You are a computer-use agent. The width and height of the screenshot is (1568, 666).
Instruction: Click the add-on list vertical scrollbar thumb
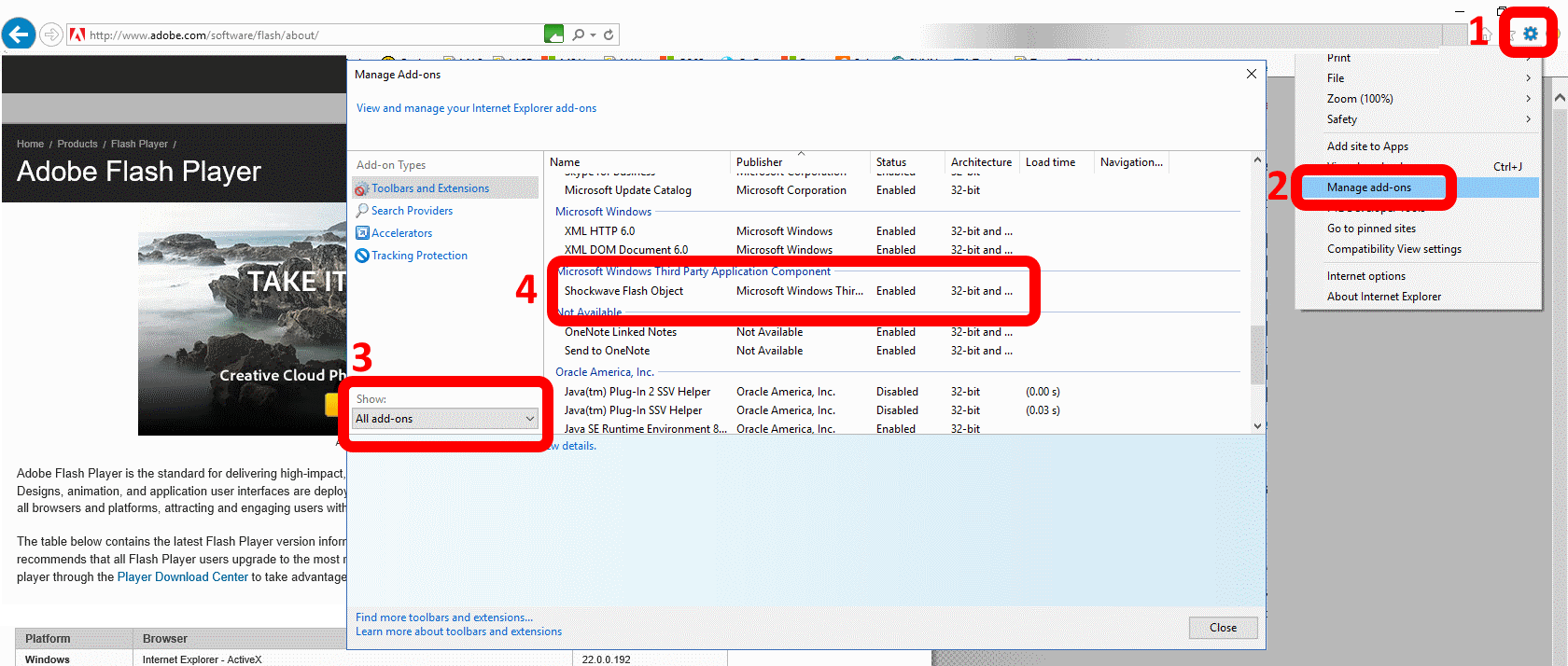click(1257, 354)
